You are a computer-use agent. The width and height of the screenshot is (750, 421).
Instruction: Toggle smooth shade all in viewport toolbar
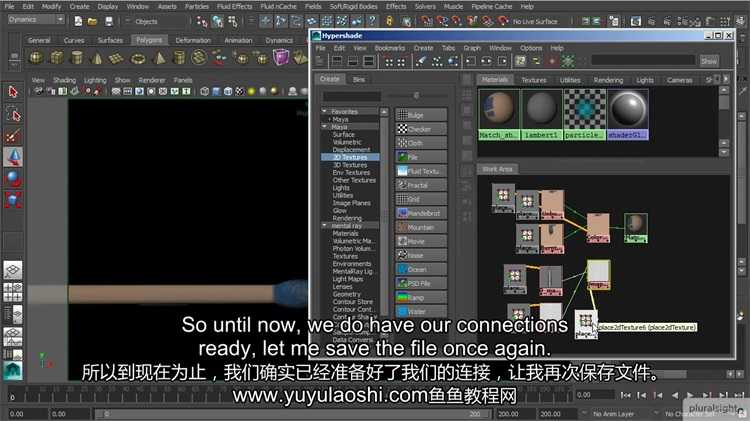(216, 91)
